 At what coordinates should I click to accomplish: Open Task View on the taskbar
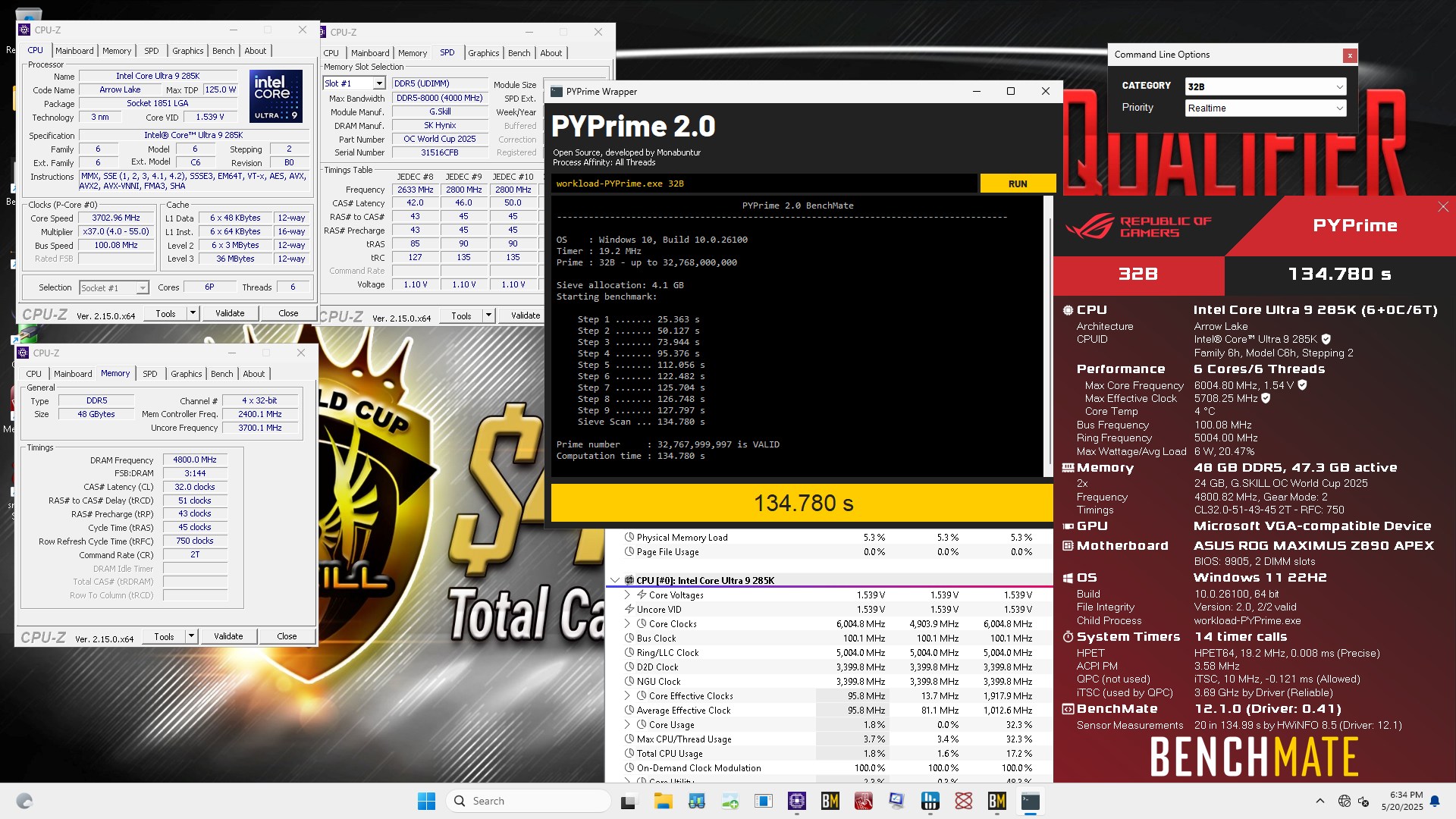click(629, 801)
